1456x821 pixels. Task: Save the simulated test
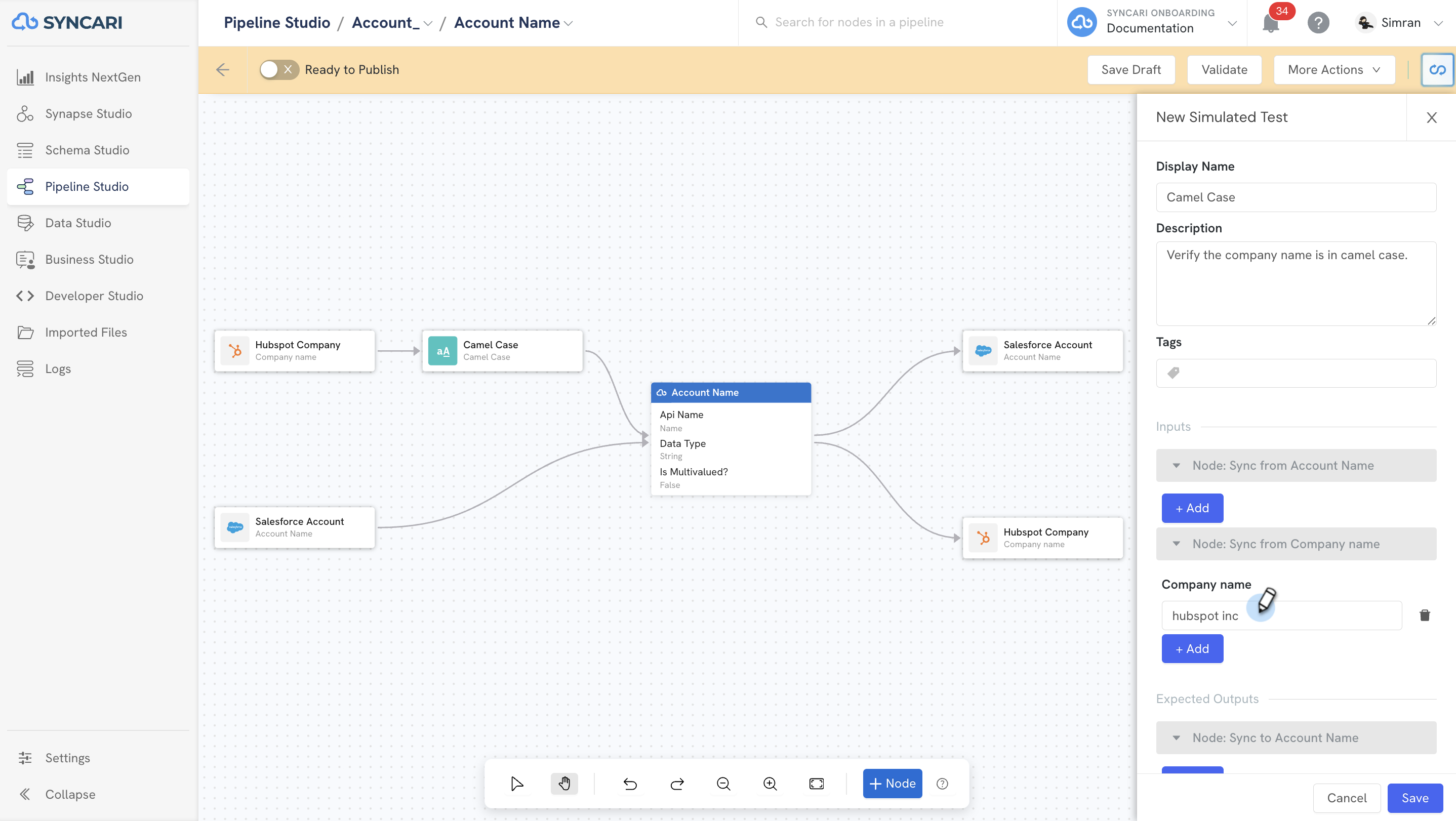pyautogui.click(x=1414, y=798)
